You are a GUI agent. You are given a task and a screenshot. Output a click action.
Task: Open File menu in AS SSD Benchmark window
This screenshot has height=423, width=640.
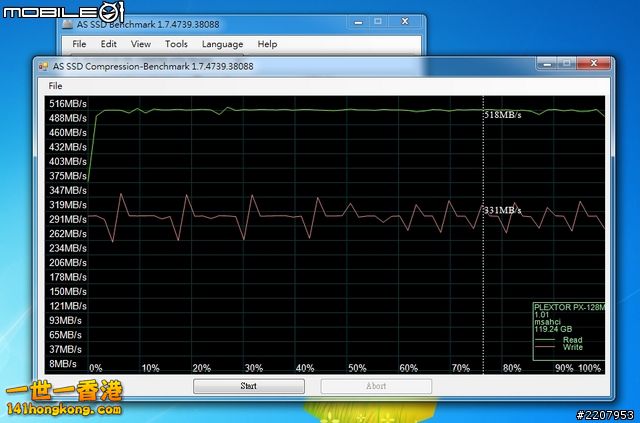point(79,44)
